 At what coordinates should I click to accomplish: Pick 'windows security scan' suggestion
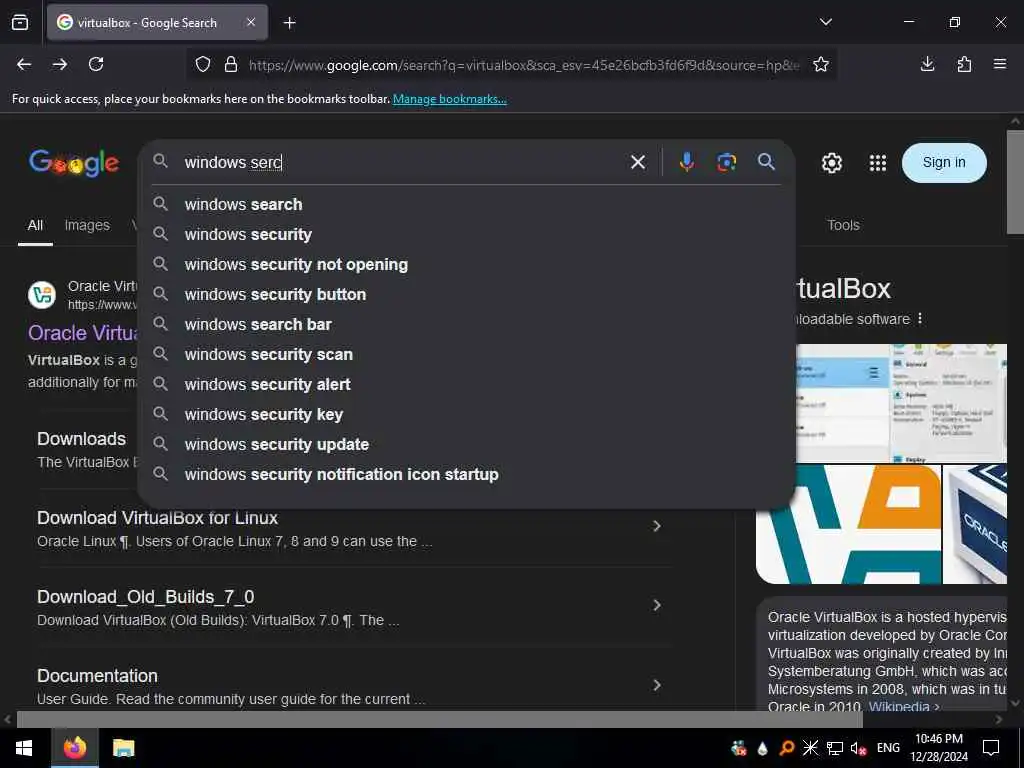pos(466,355)
